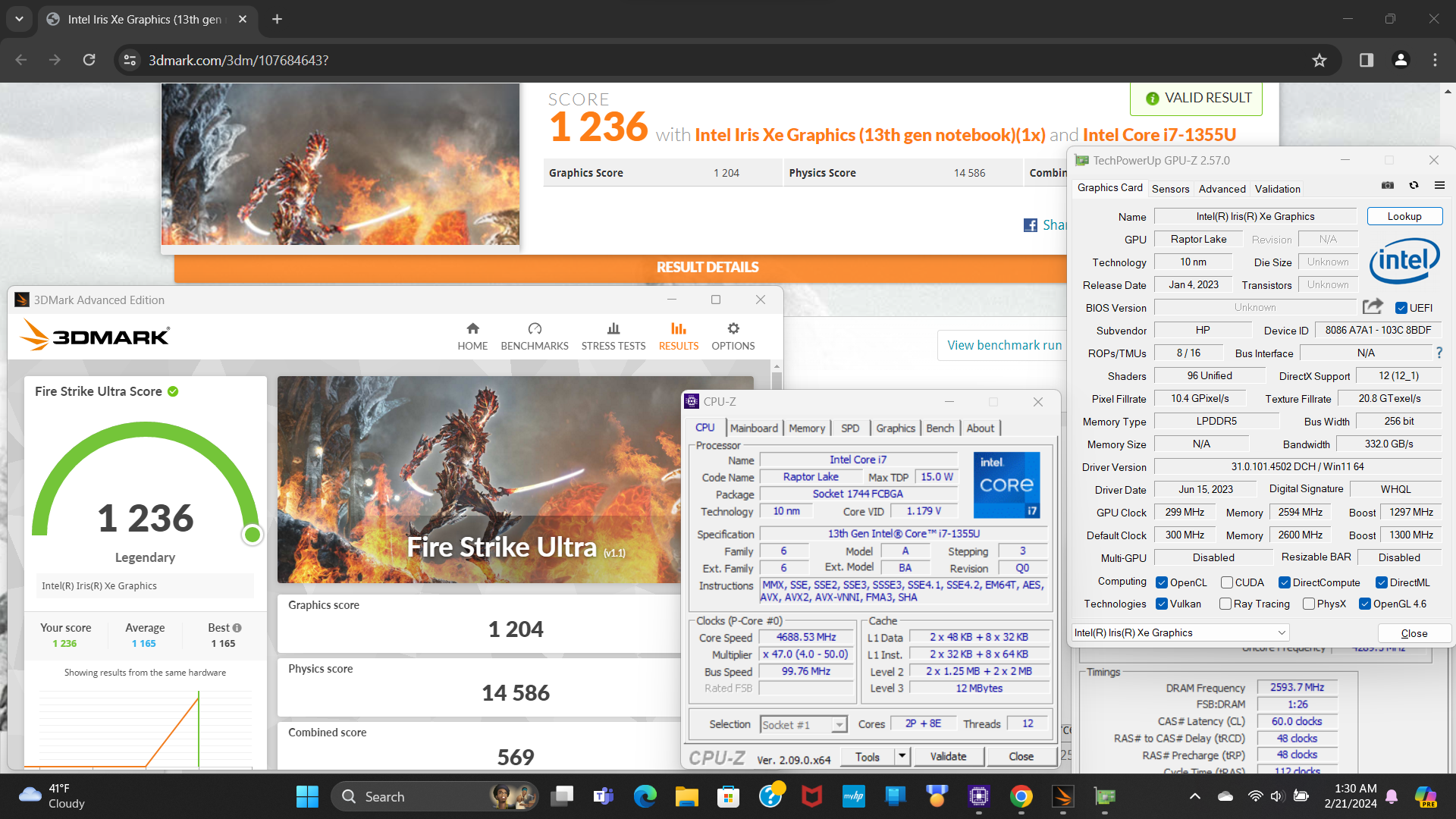Click GPU-Z Close button
The width and height of the screenshot is (1456, 819).
coord(1414,633)
